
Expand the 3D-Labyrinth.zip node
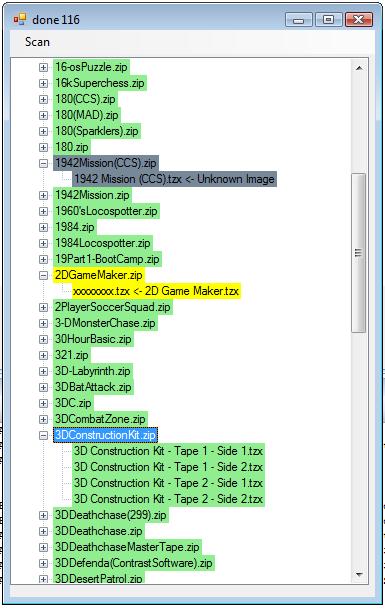[43, 371]
